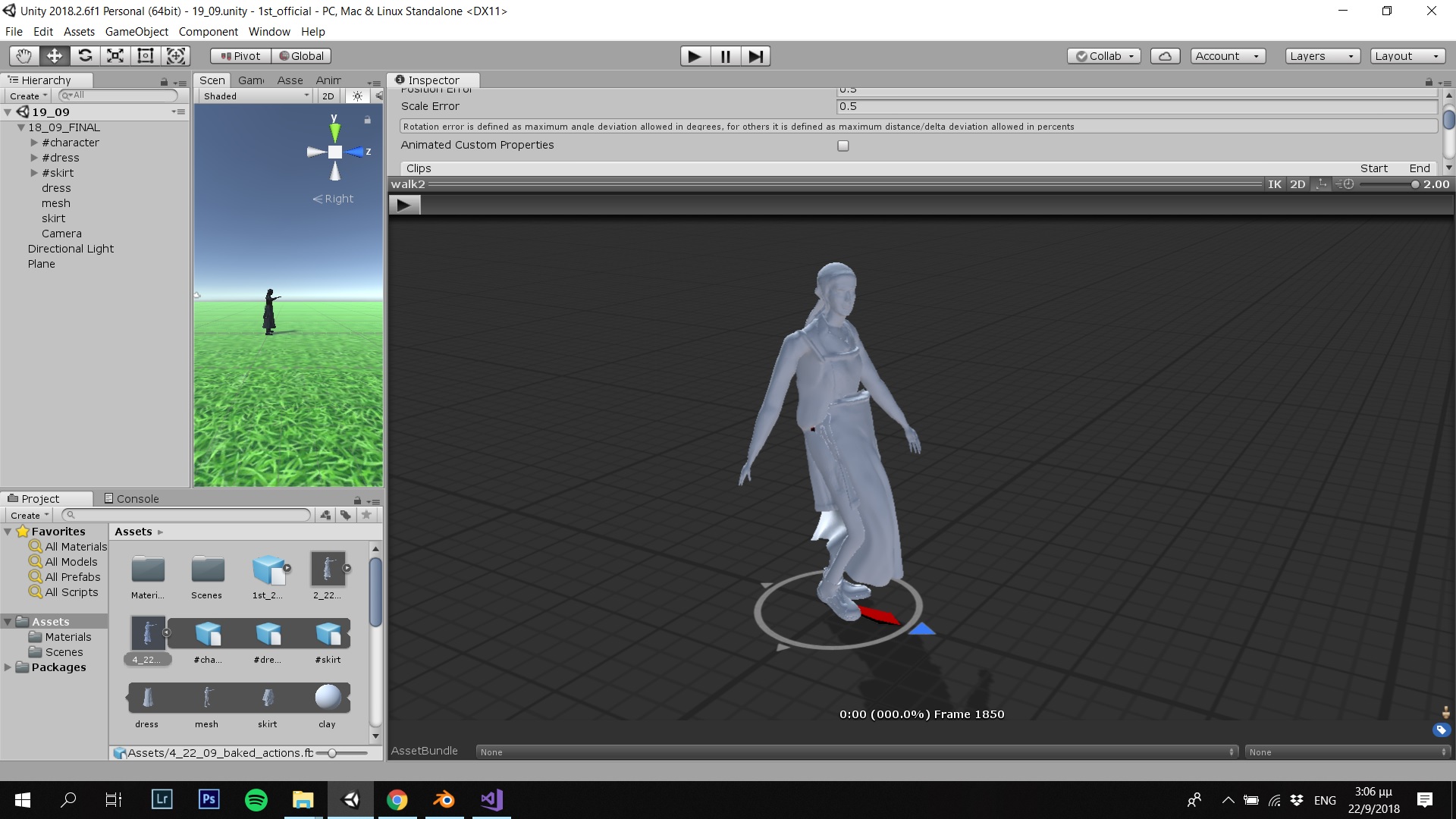Click the Hierarchy search field

(118, 96)
